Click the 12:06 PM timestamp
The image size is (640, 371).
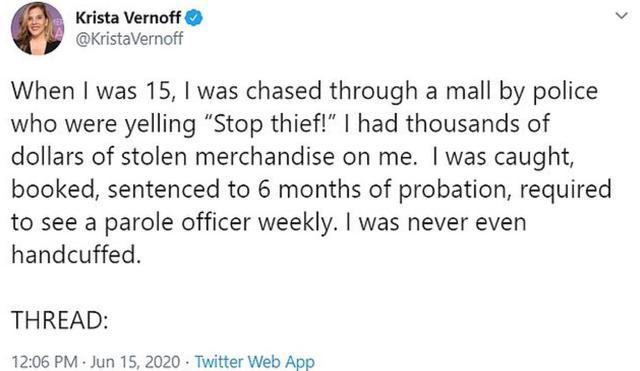pos(44,362)
